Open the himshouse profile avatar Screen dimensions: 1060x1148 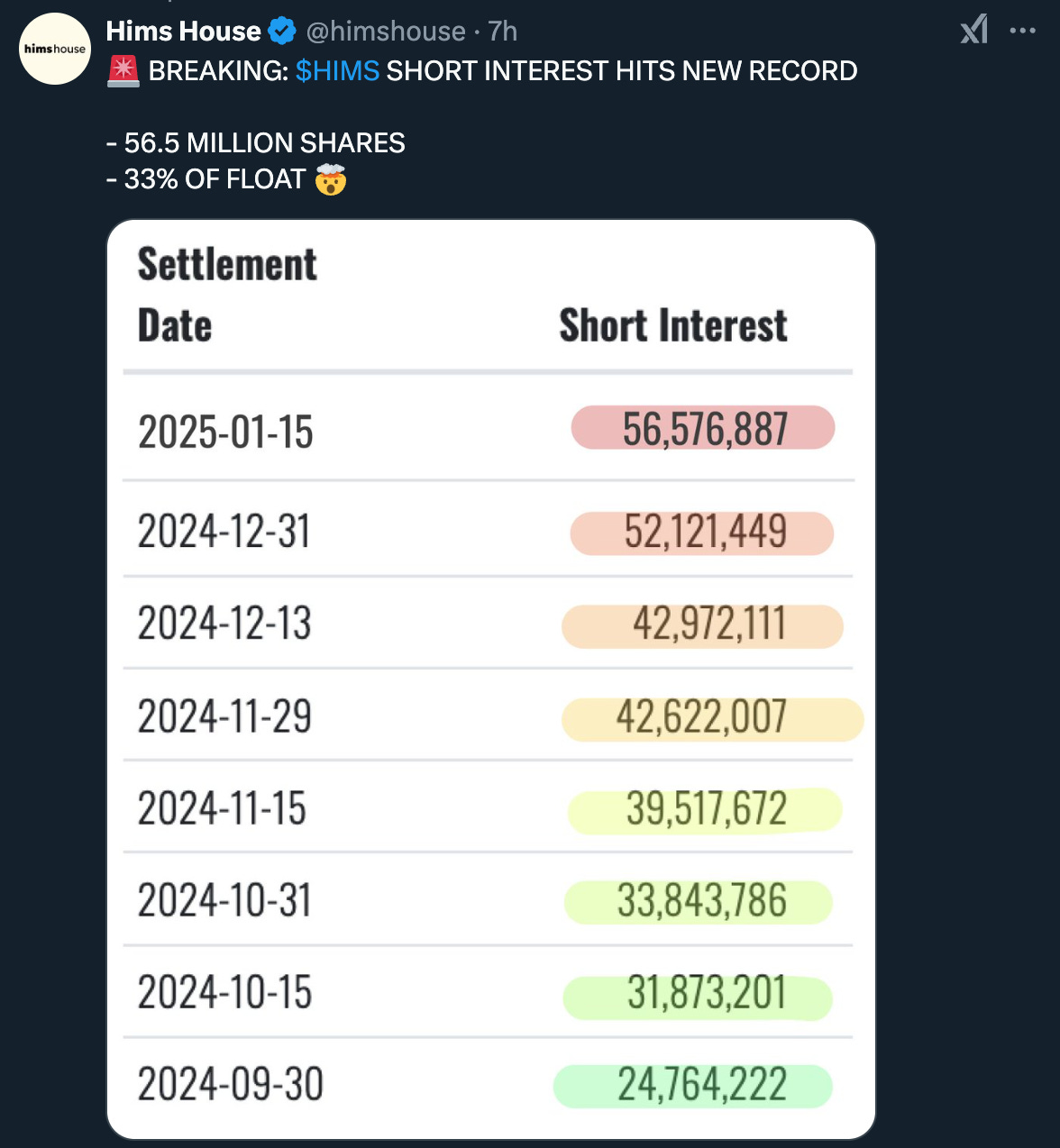coord(55,49)
